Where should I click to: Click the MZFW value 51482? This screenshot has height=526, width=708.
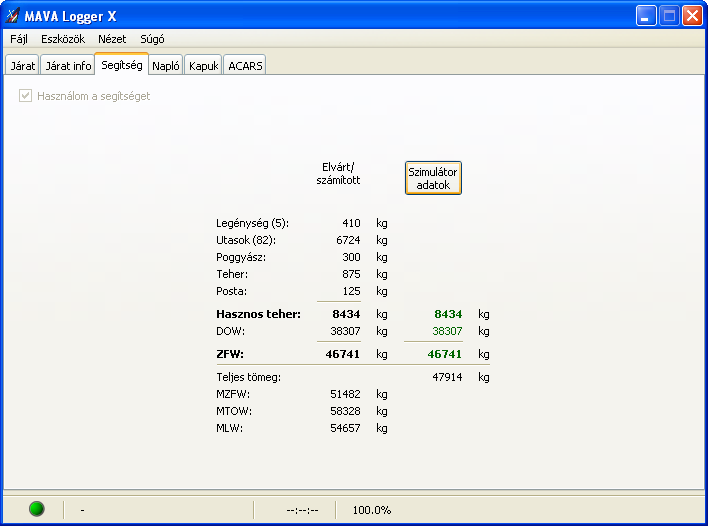tap(345, 394)
